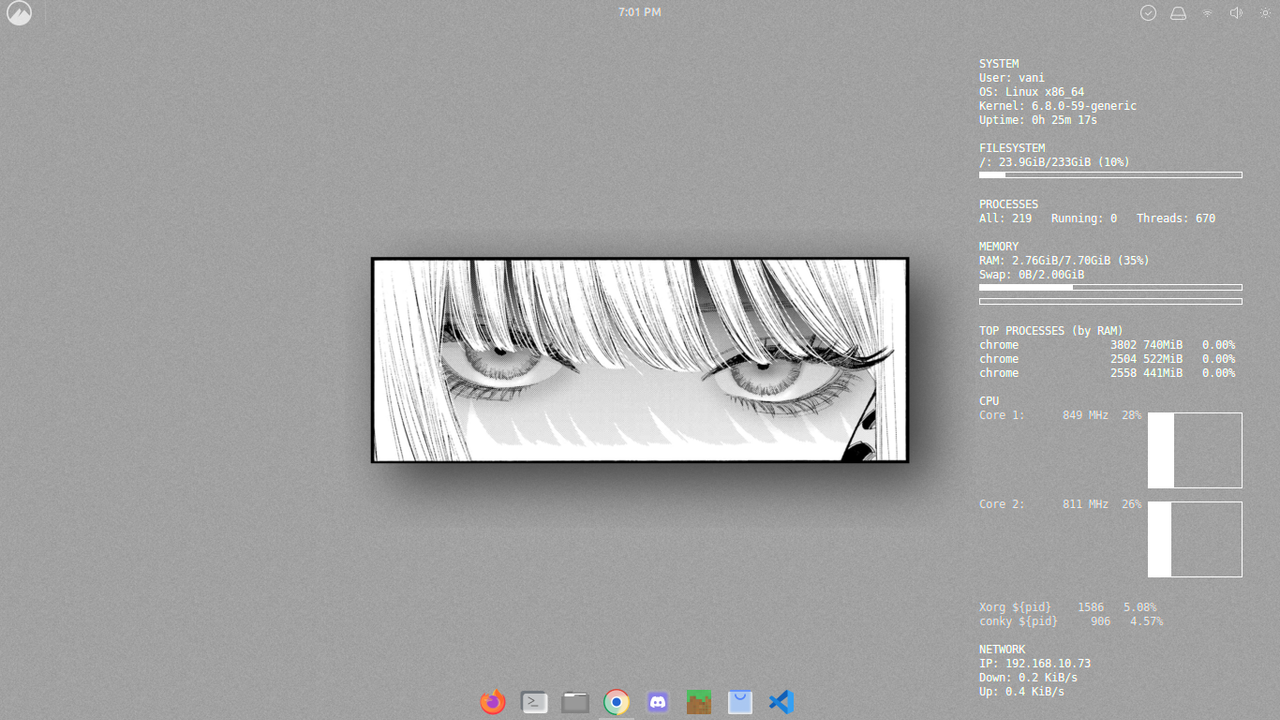Click the 'Uptime: 0h 25m 17s' line
This screenshot has height=720, width=1280.
tap(1038, 120)
